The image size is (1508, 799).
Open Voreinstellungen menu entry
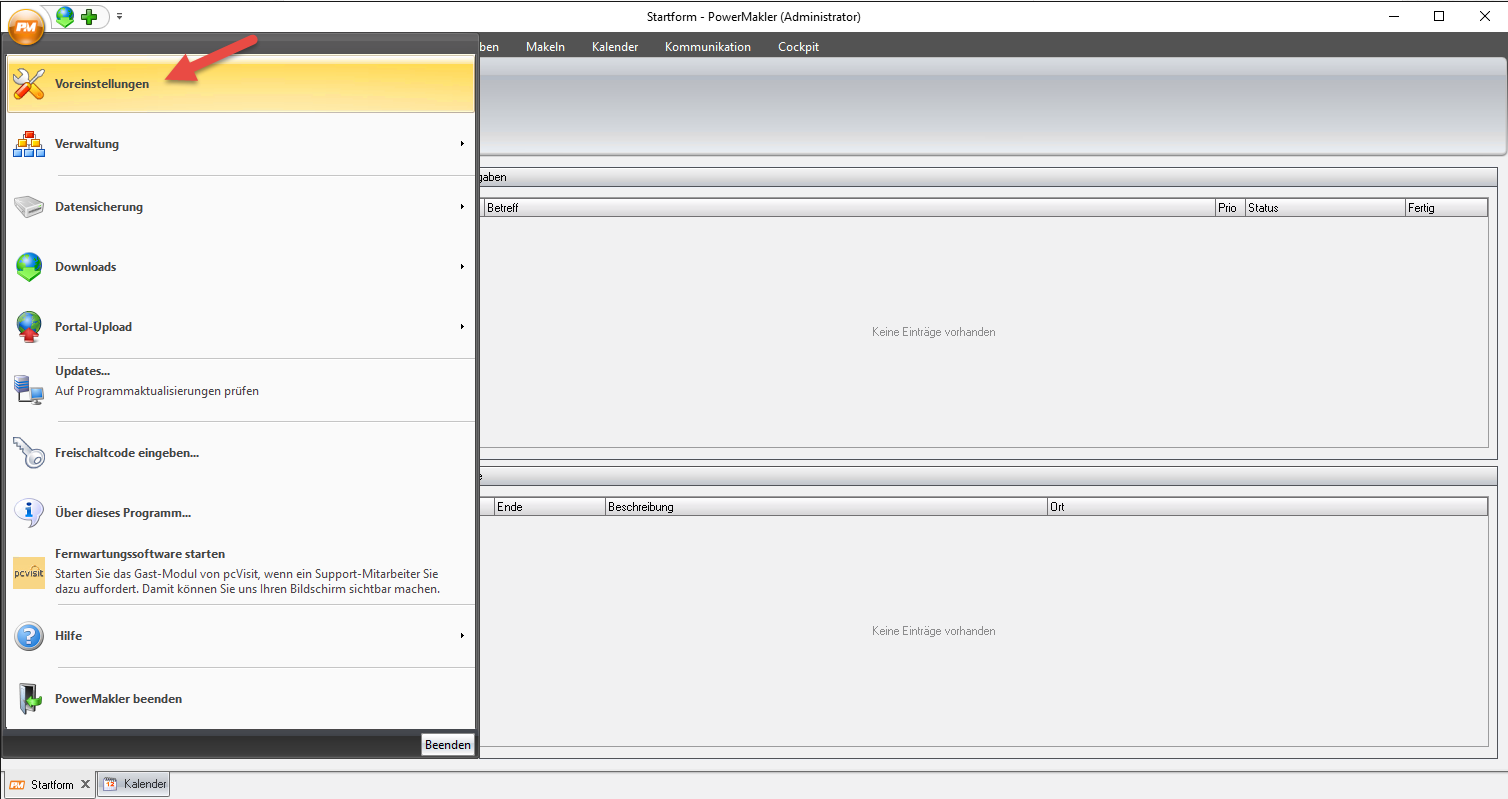point(240,84)
